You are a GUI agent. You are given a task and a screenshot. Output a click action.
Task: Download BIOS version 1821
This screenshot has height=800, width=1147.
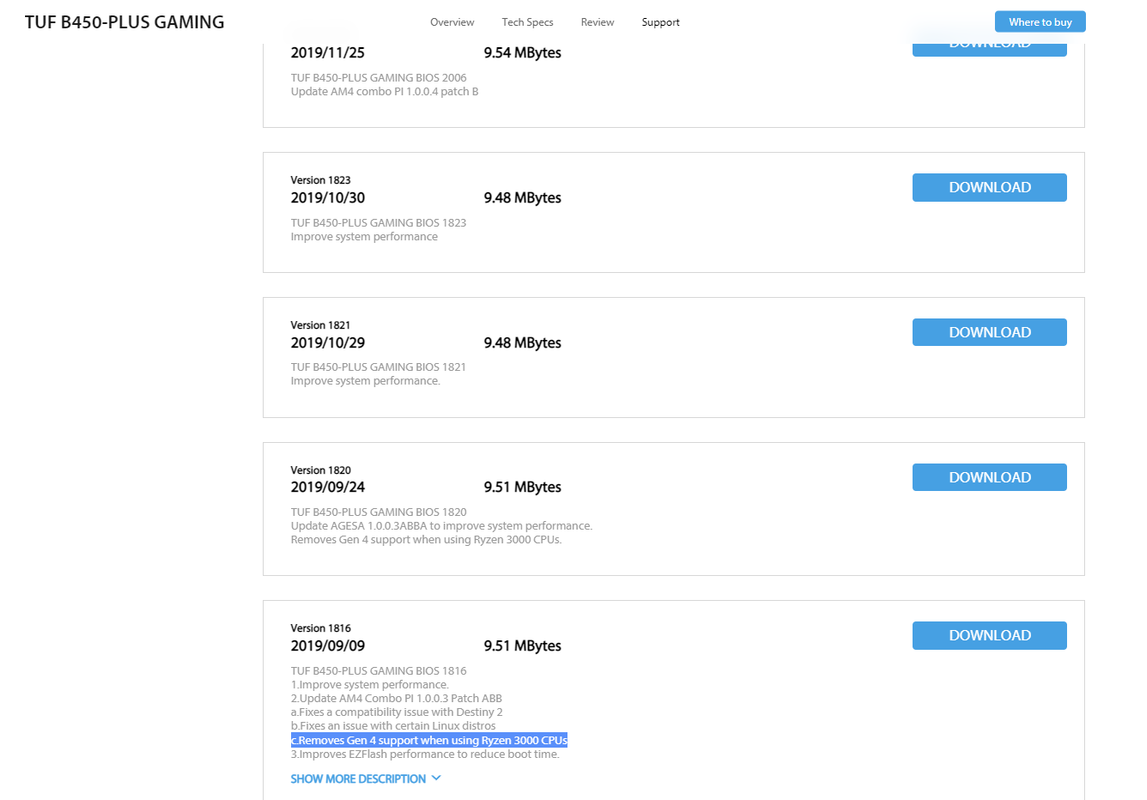pos(989,332)
